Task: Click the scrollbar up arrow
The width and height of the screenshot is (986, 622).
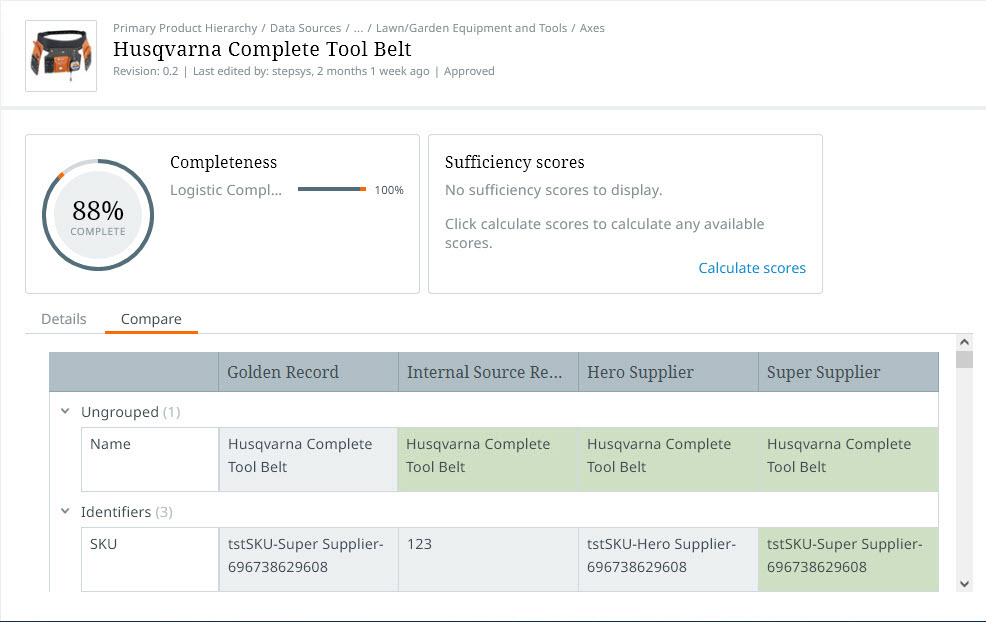Action: pos(964,342)
